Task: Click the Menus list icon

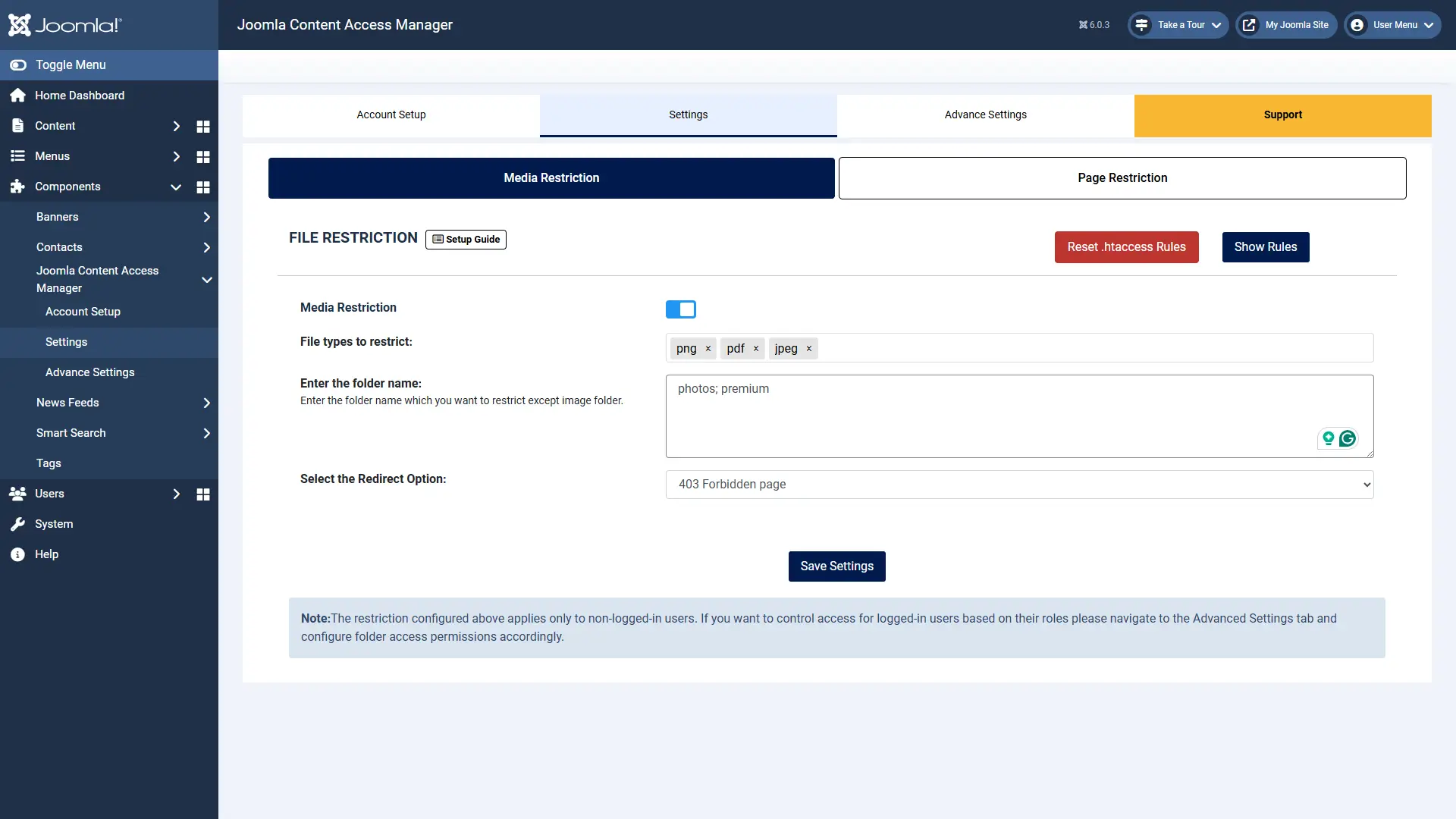Action: tap(18, 156)
